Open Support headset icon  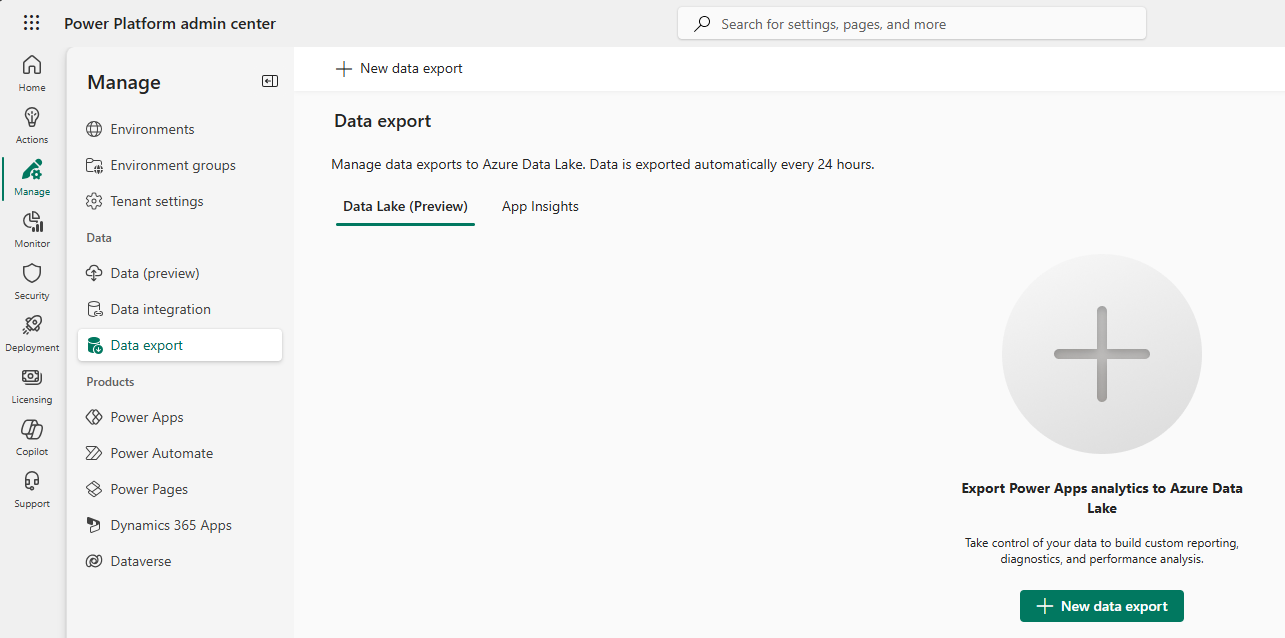click(x=32, y=489)
